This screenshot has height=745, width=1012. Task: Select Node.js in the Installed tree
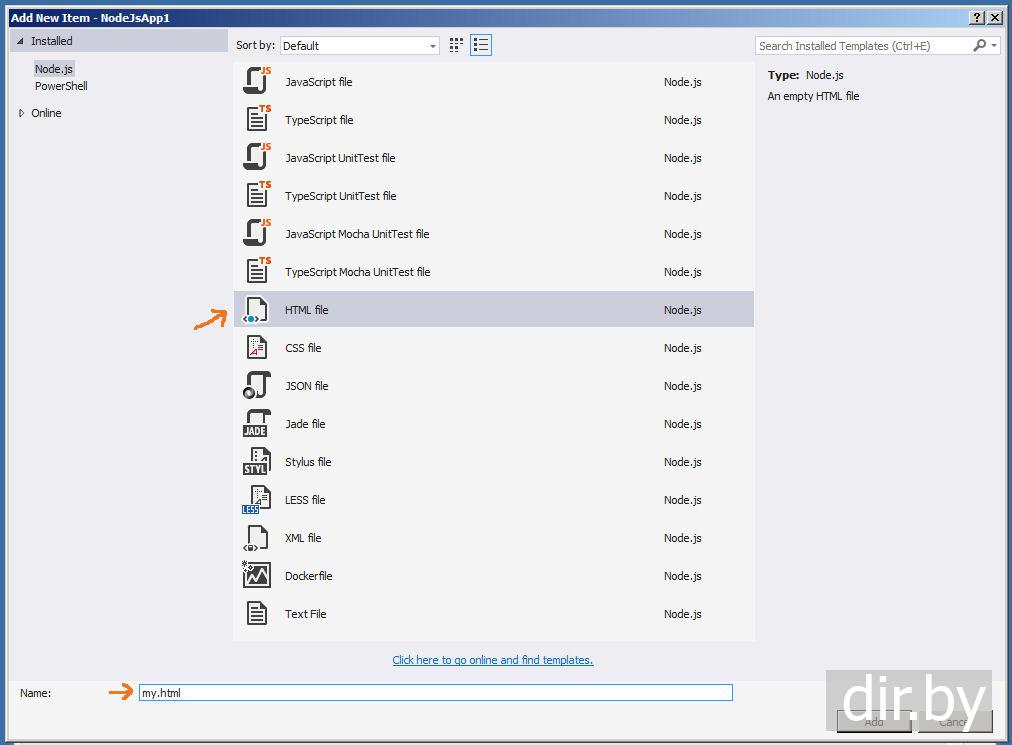coord(54,68)
